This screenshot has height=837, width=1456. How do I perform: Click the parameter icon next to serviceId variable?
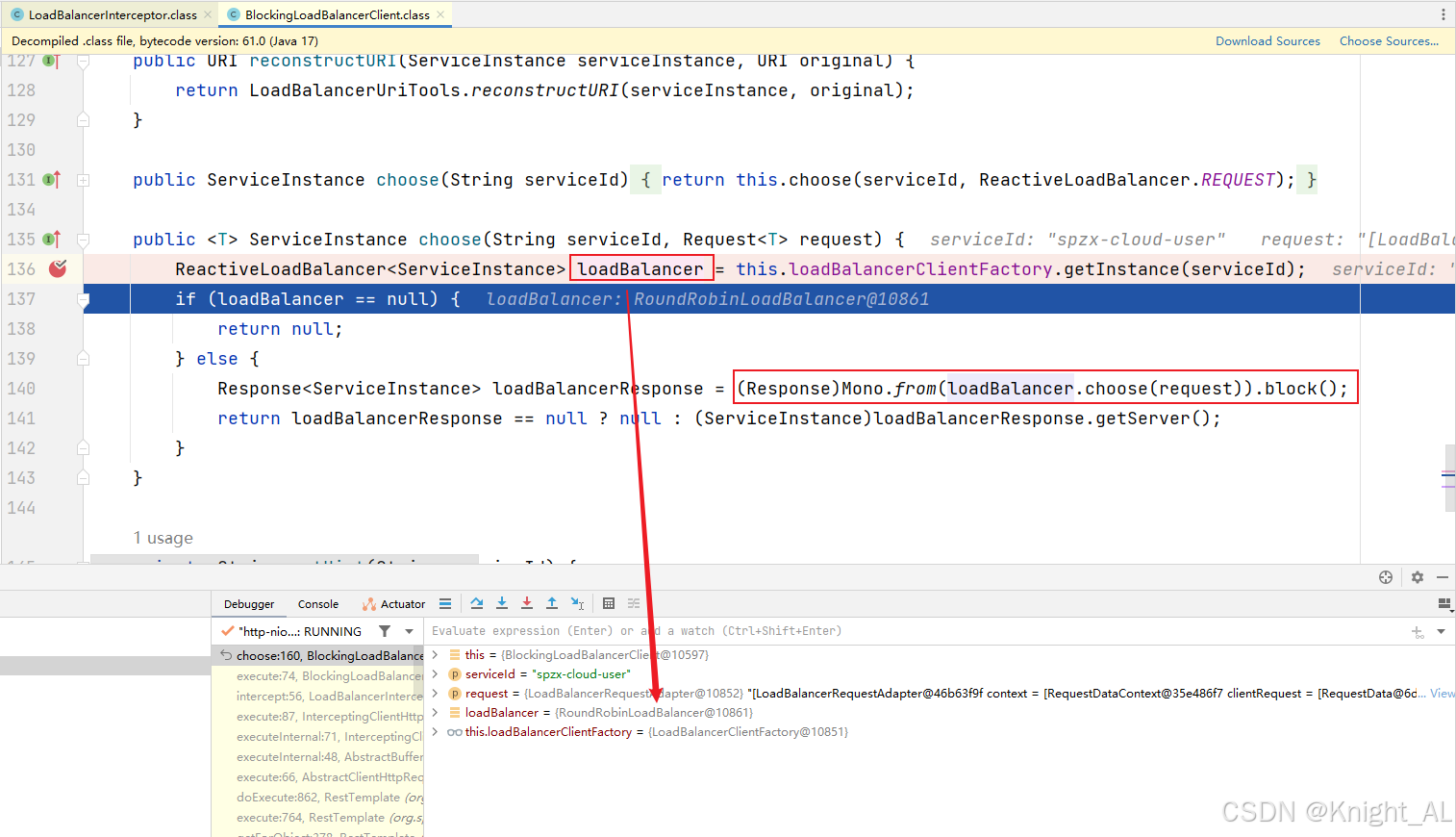click(455, 674)
